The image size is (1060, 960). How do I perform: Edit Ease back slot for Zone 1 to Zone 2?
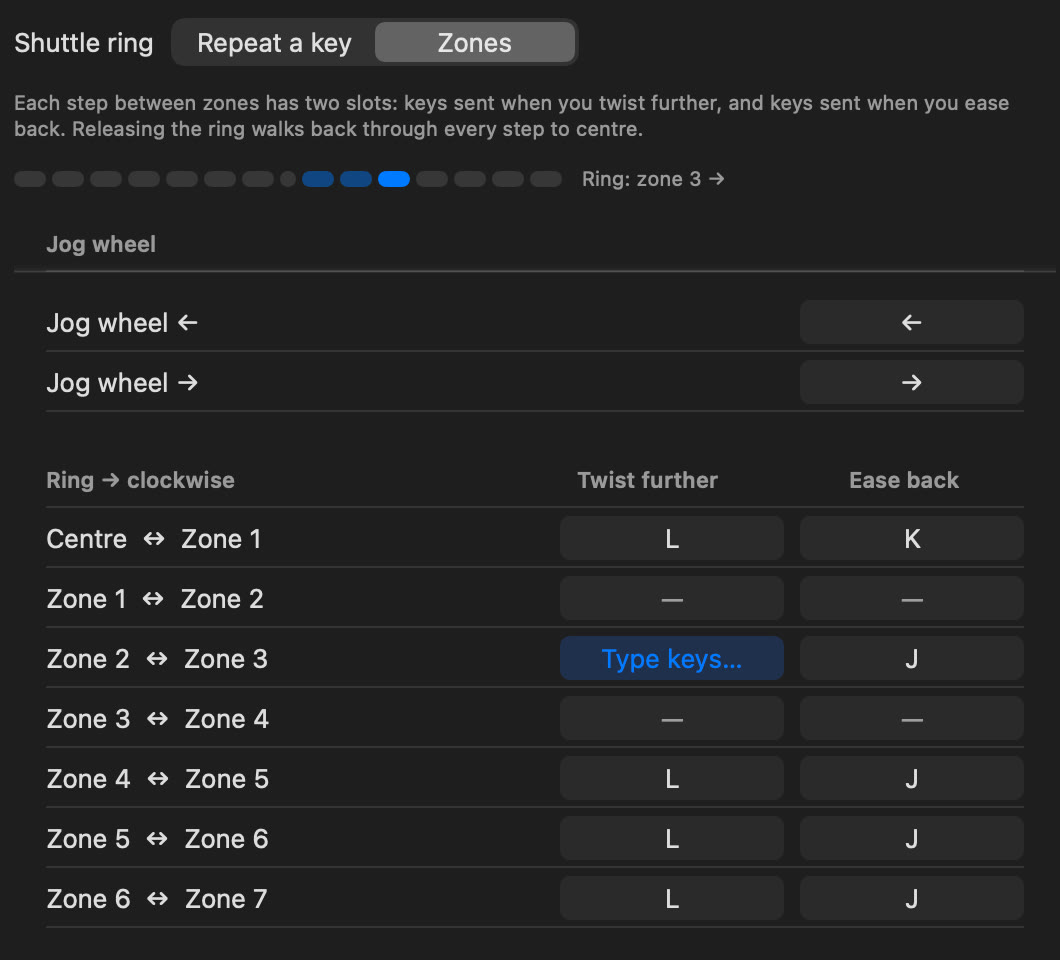[x=911, y=599]
